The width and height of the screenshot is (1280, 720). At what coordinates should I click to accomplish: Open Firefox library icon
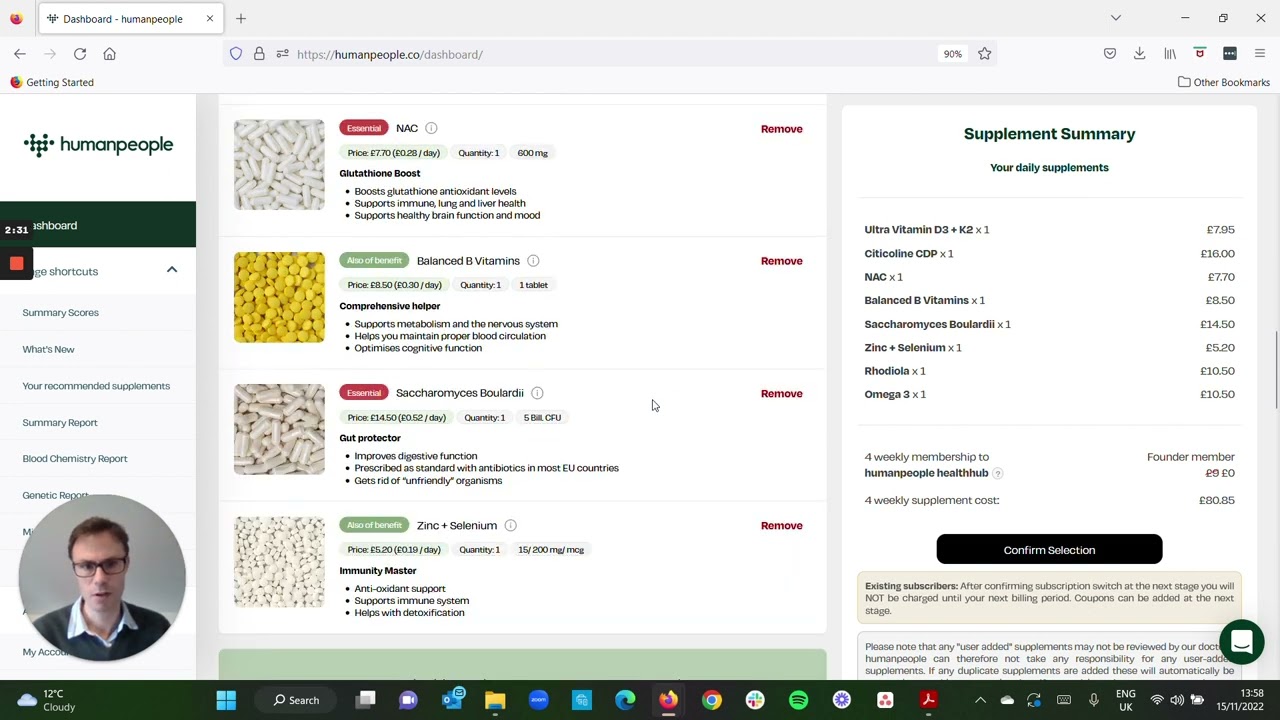(1170, 54)
